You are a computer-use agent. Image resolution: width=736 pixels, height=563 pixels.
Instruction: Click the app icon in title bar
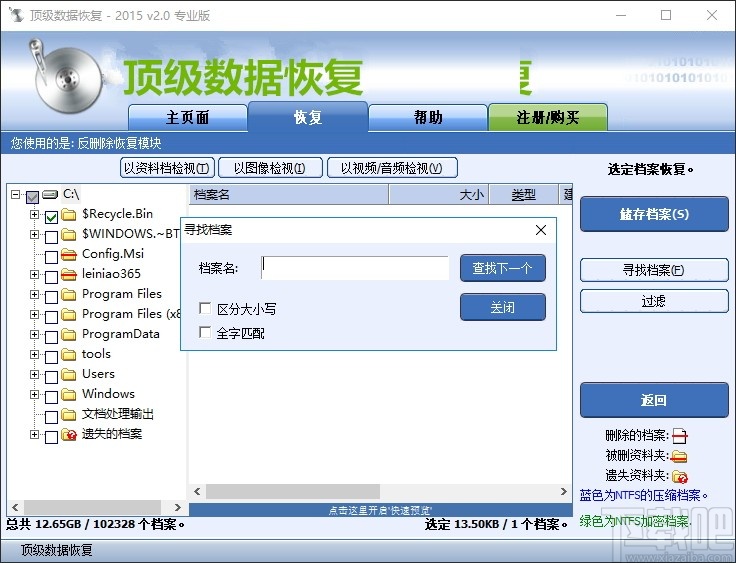(16, 15)
